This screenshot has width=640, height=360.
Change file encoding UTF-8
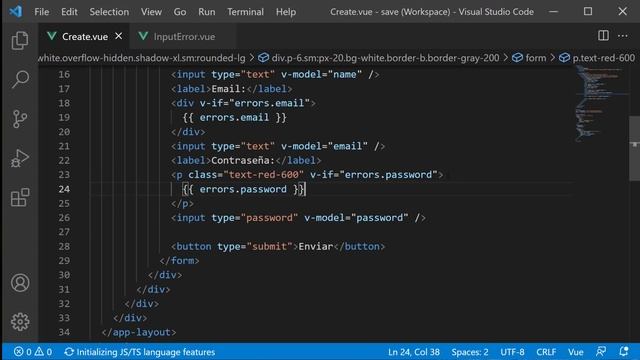pyautogui.click(x=512, y=352)
